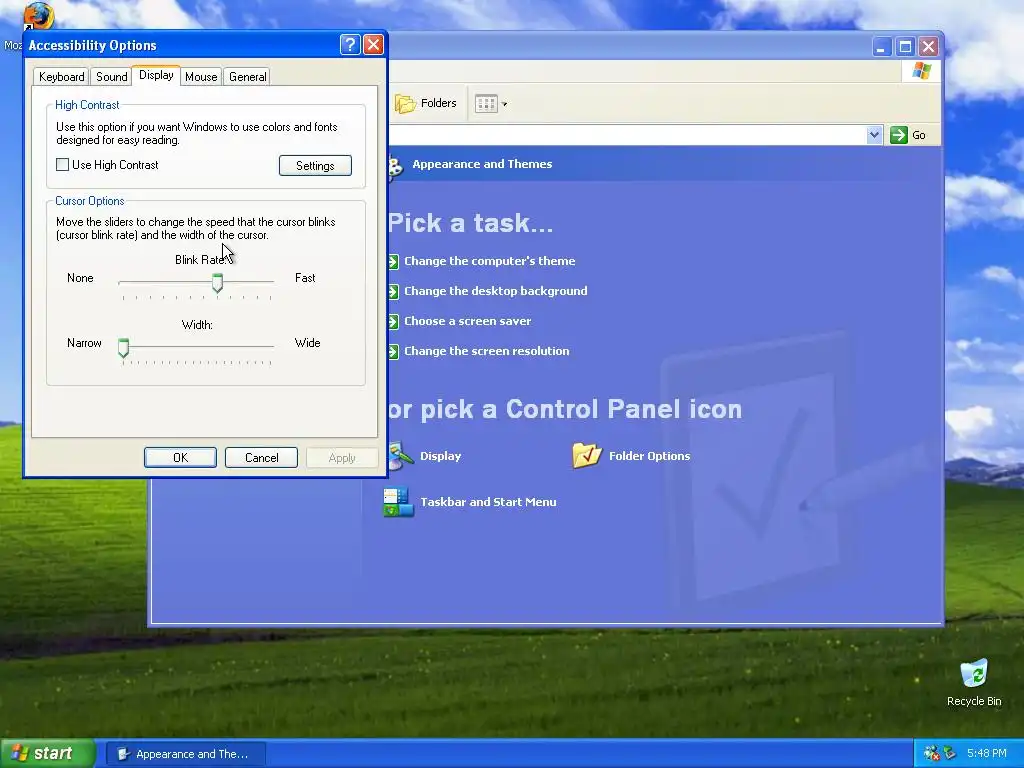Select the Display tab
1024x768 pixels.
tap(156, 75)
